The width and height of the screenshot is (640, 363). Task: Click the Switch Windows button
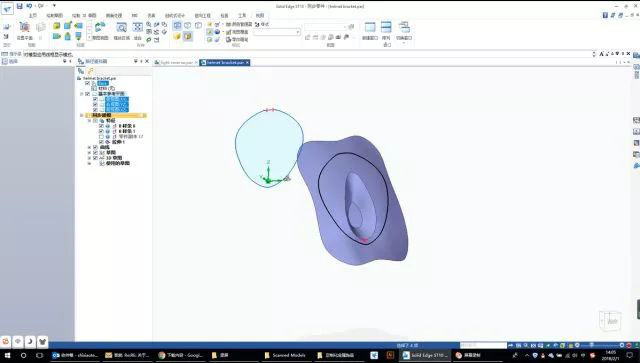click(404, 31)
